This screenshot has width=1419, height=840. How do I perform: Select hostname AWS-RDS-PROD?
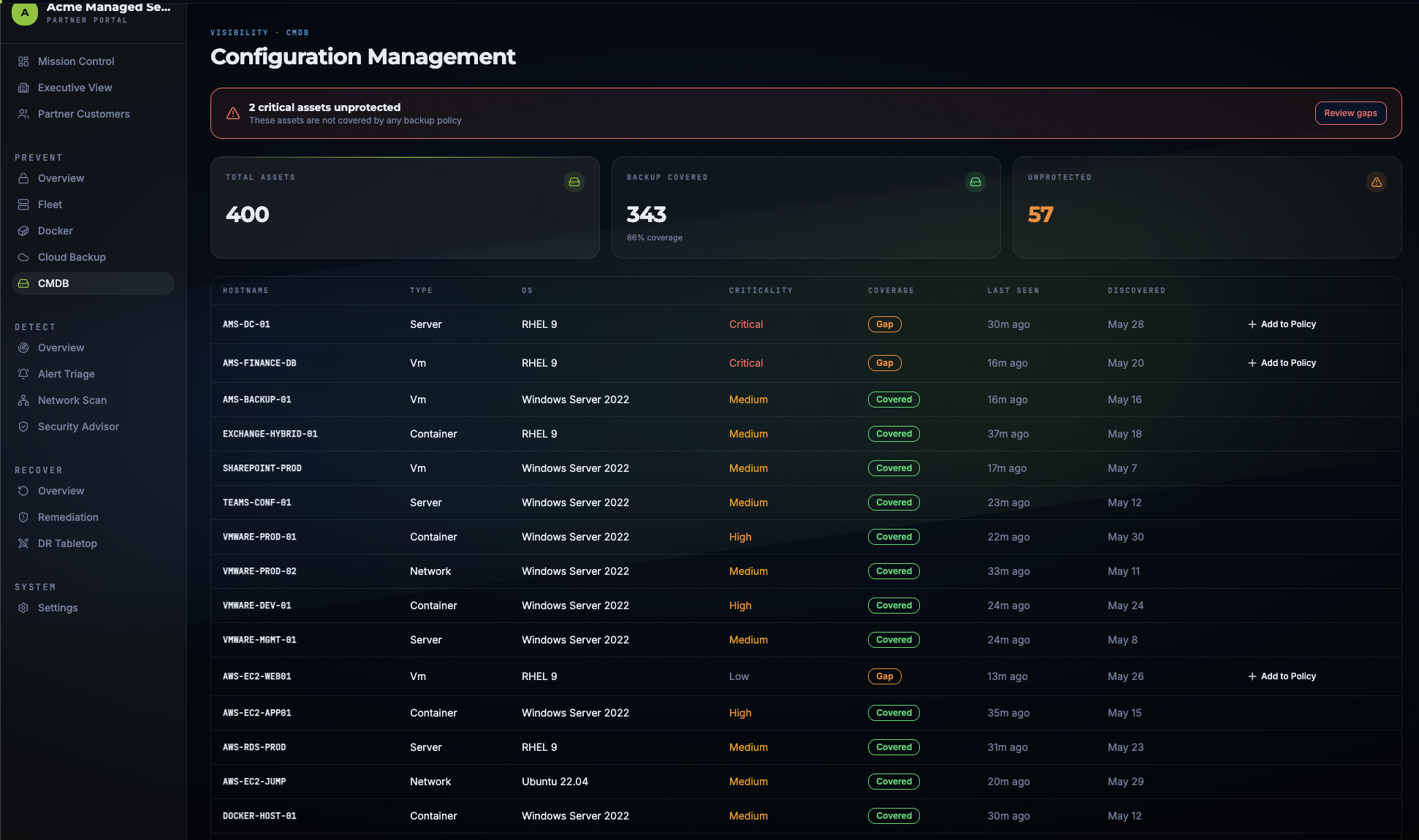coord(254,747)
